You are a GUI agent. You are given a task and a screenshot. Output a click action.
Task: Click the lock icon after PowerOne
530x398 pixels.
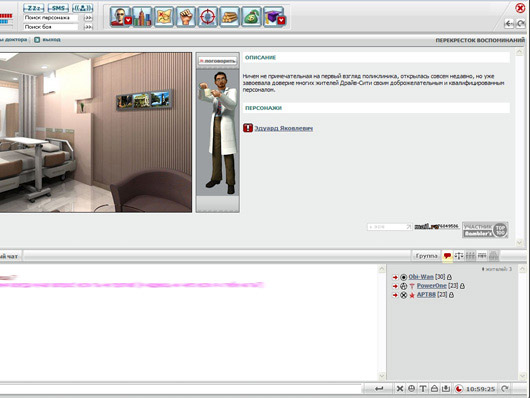[462, 286]
